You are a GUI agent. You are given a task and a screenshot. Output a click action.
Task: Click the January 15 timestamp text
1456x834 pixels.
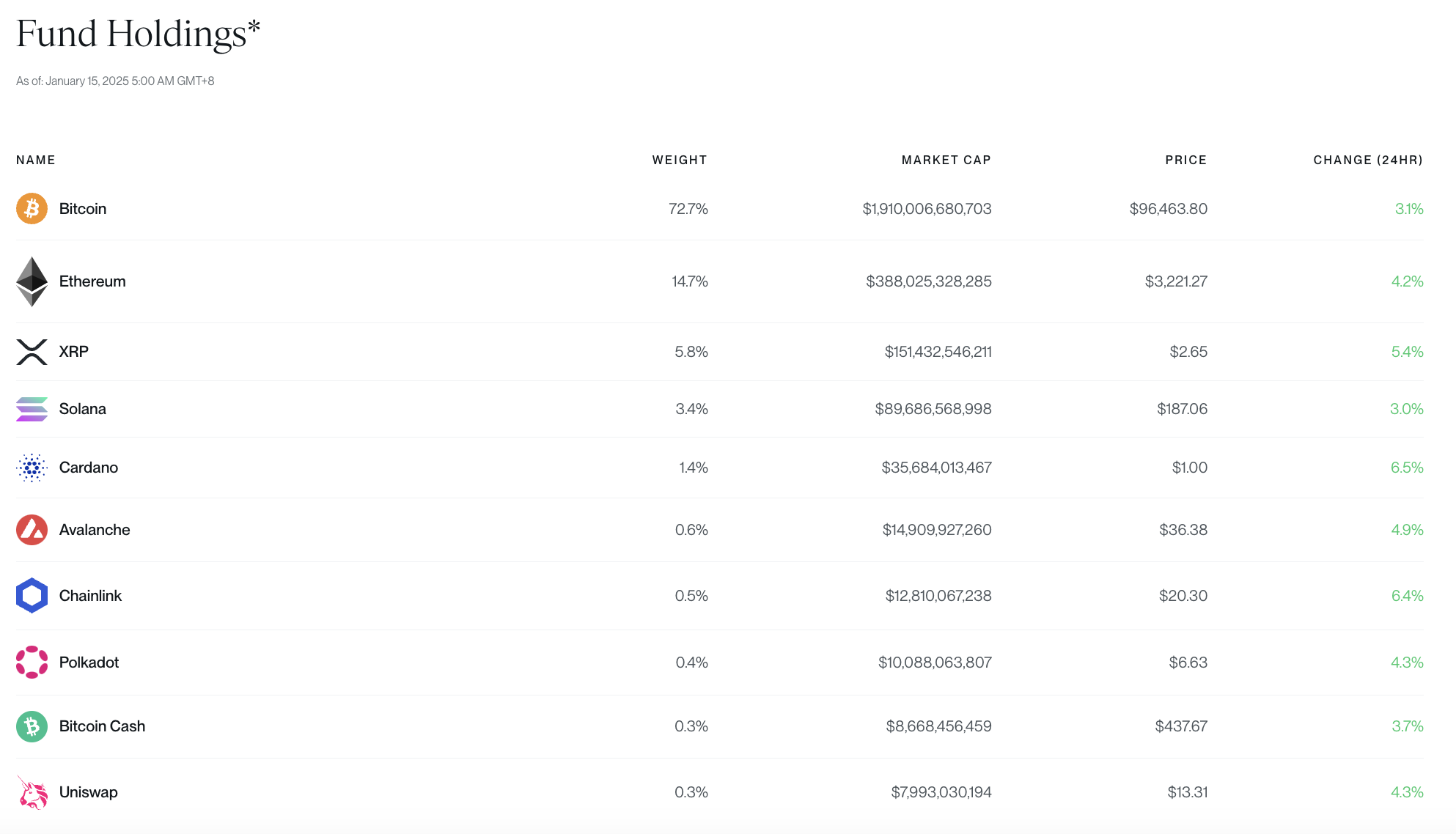[x=114, y=81]
